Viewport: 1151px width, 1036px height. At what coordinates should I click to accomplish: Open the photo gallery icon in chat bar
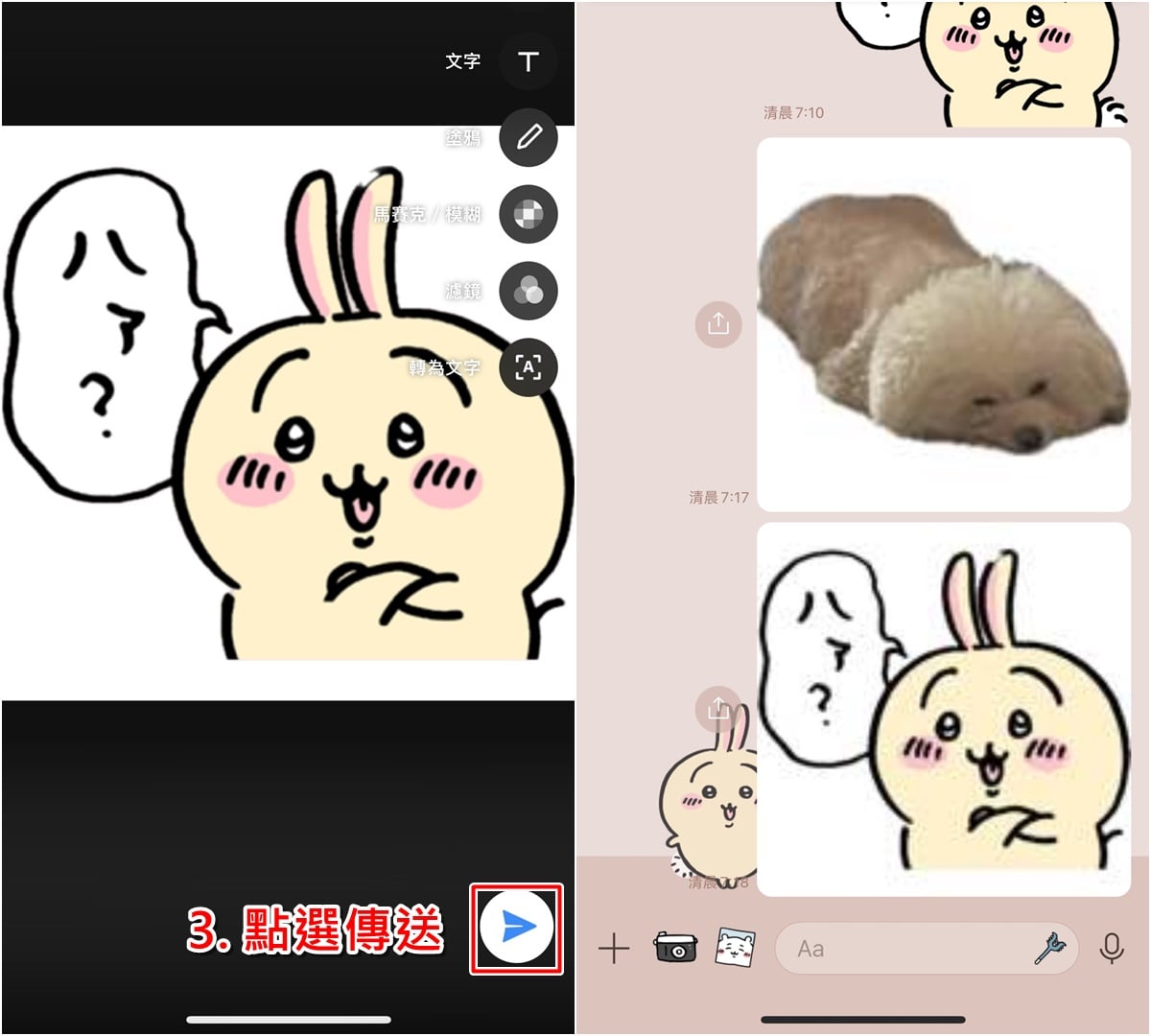click(736, 948)
